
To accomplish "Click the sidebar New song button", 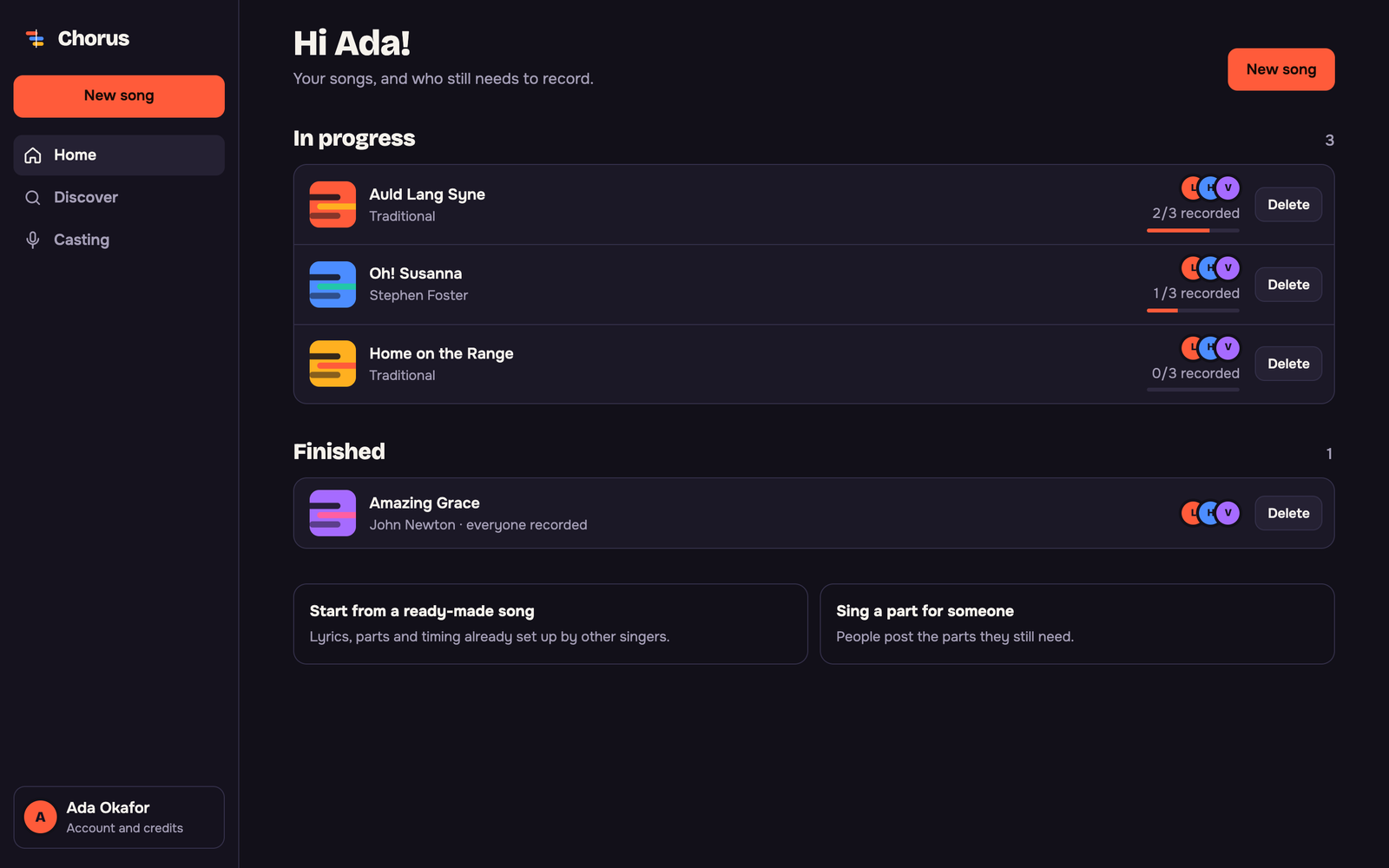I will pyautogui.click(x=119, y=95).
